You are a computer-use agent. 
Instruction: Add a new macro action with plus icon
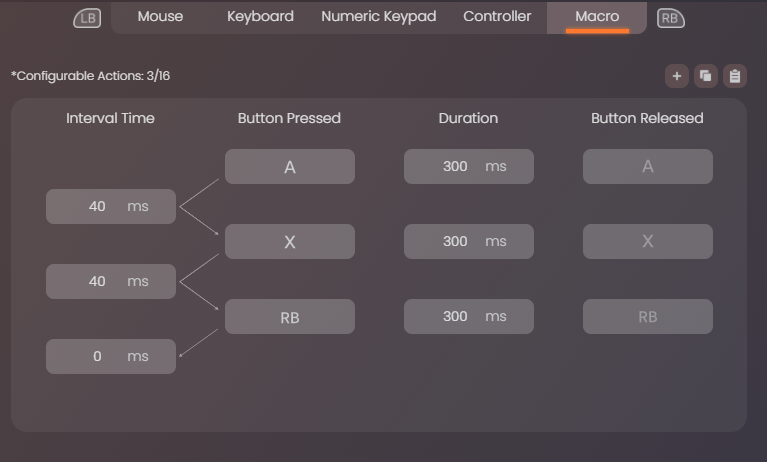tap(677, 76)
